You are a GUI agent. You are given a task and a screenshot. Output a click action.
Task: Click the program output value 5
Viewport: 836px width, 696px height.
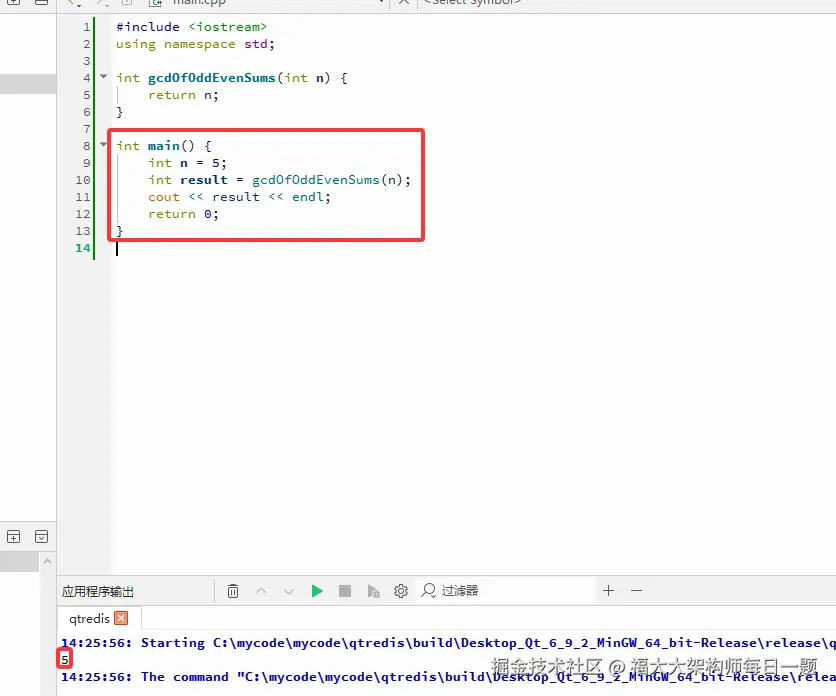(x=65, y=660)
